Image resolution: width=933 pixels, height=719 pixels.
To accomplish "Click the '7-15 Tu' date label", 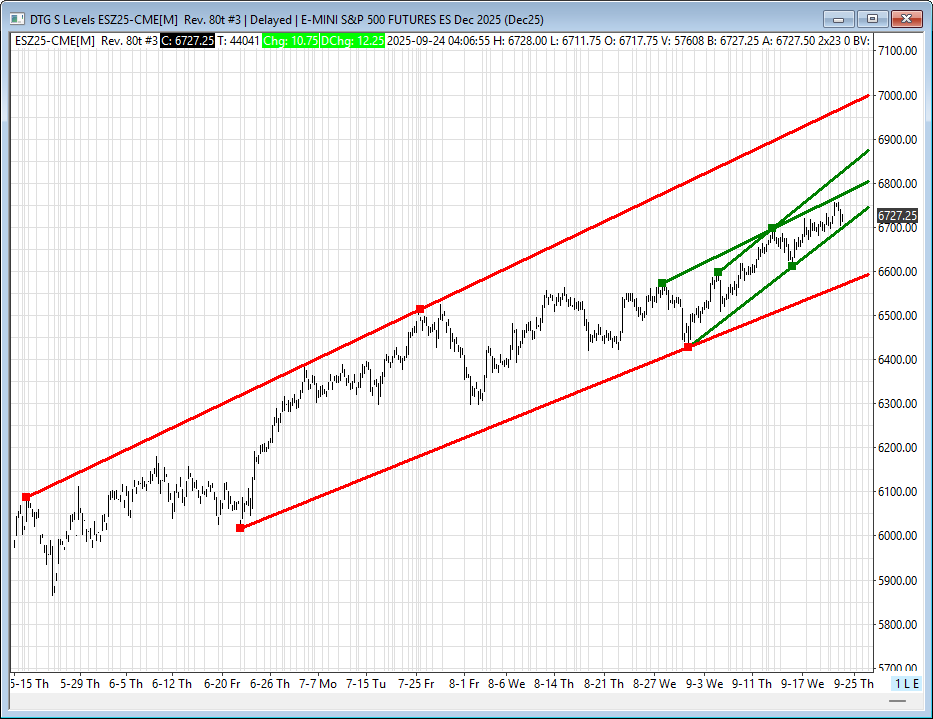I will tap(366, 684).
